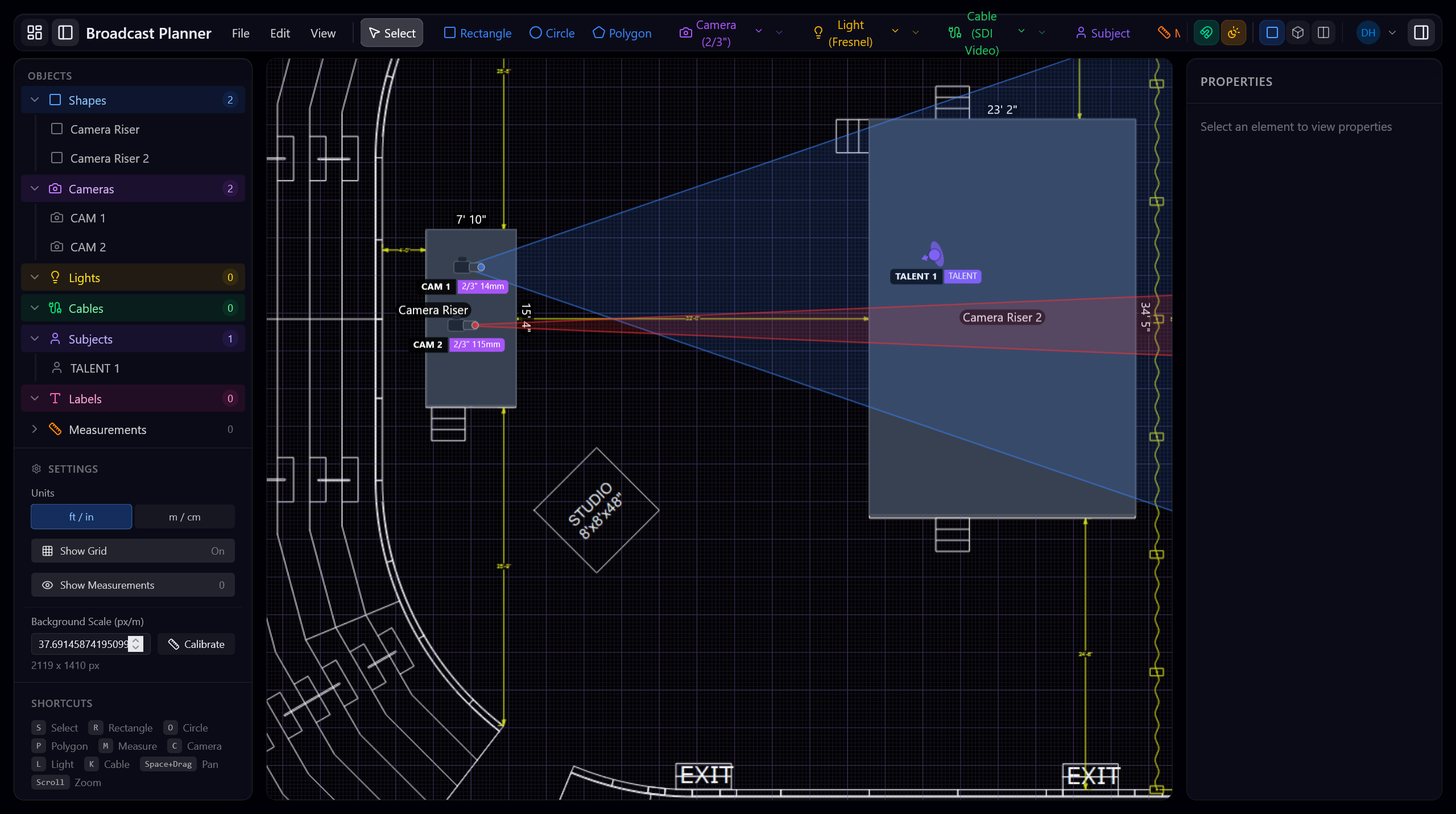1456x814 pixels.
Task: Toggle Show Measurements visibility
Action: point(133,585)
